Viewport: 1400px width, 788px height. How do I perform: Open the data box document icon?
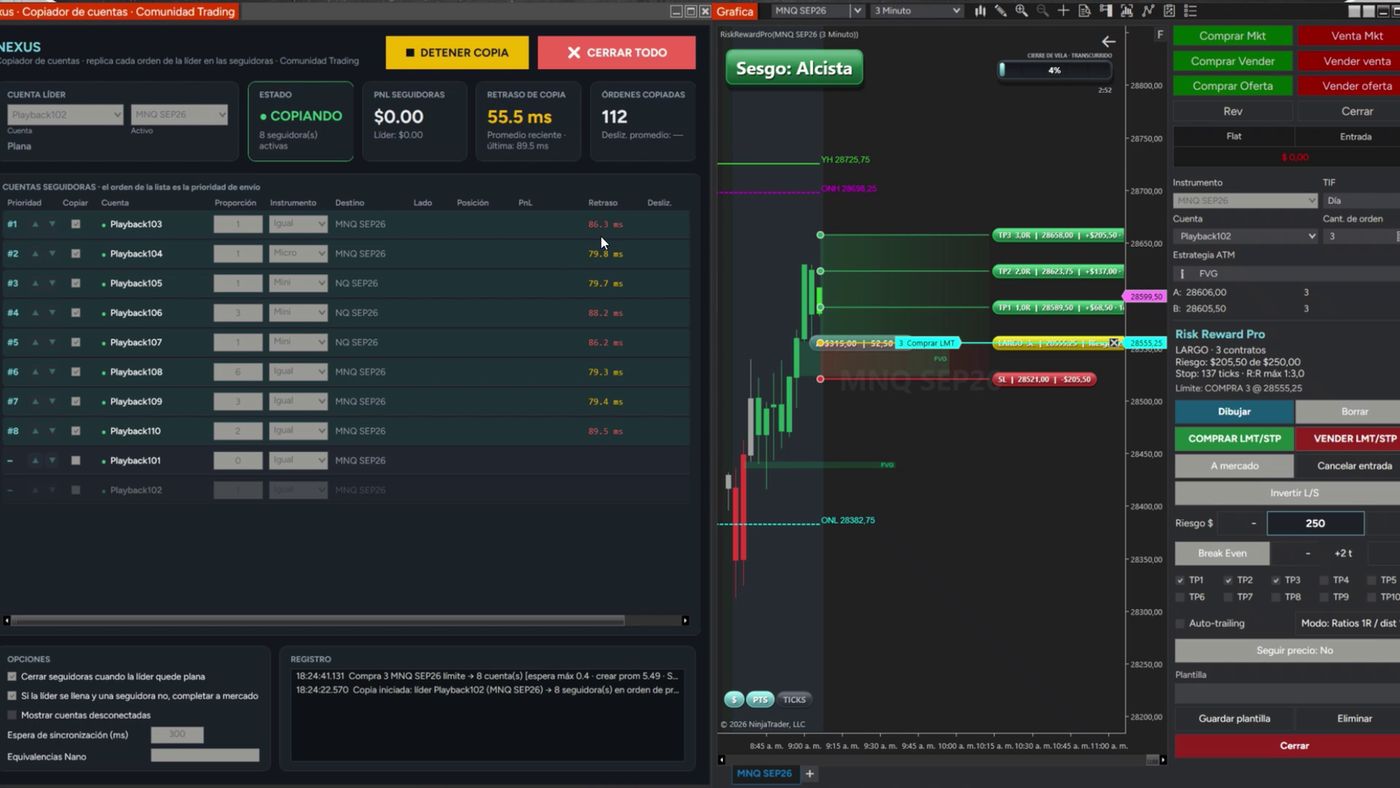[1085, 11]
